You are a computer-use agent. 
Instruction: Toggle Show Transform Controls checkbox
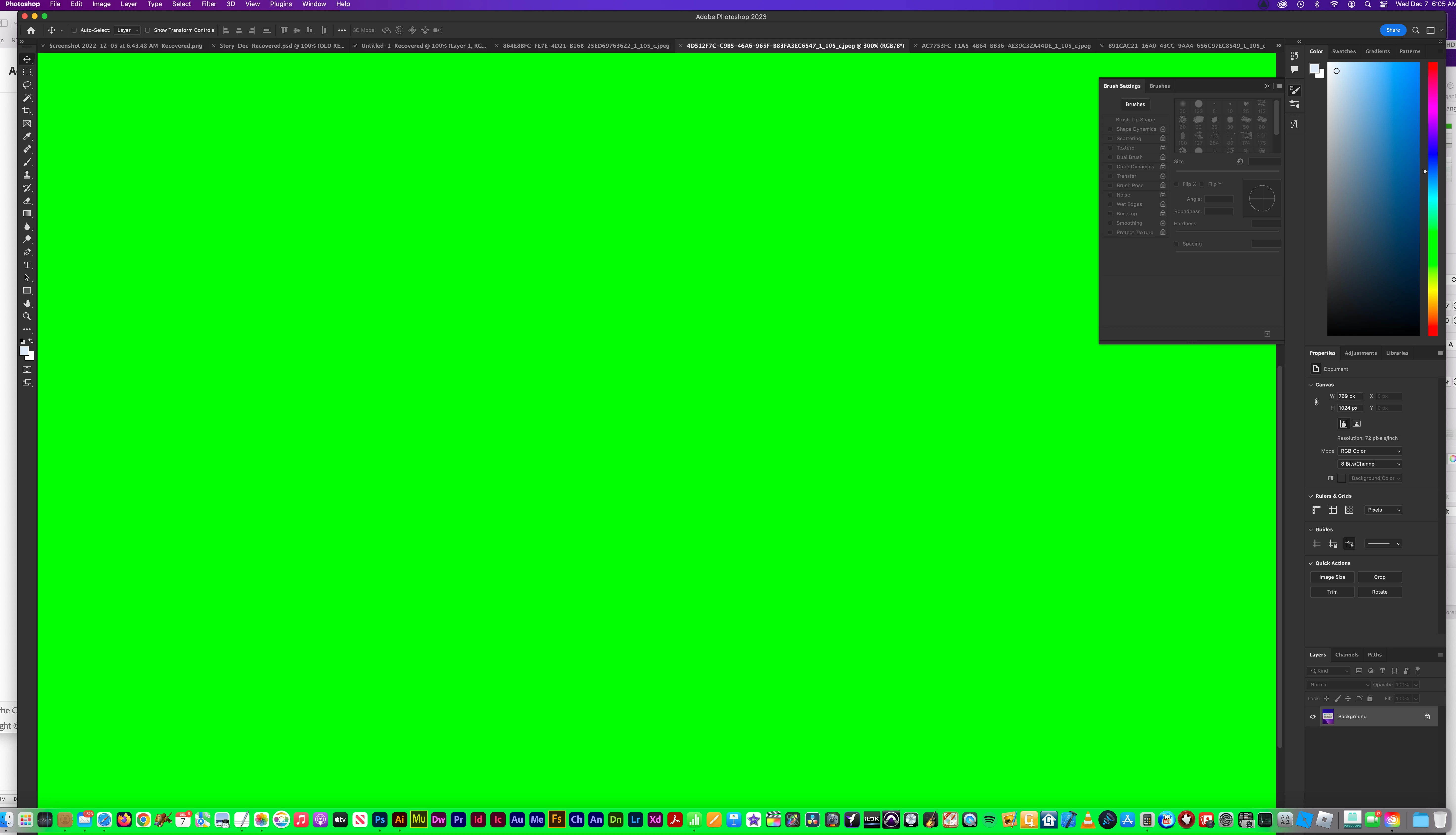tap(147, 30)
